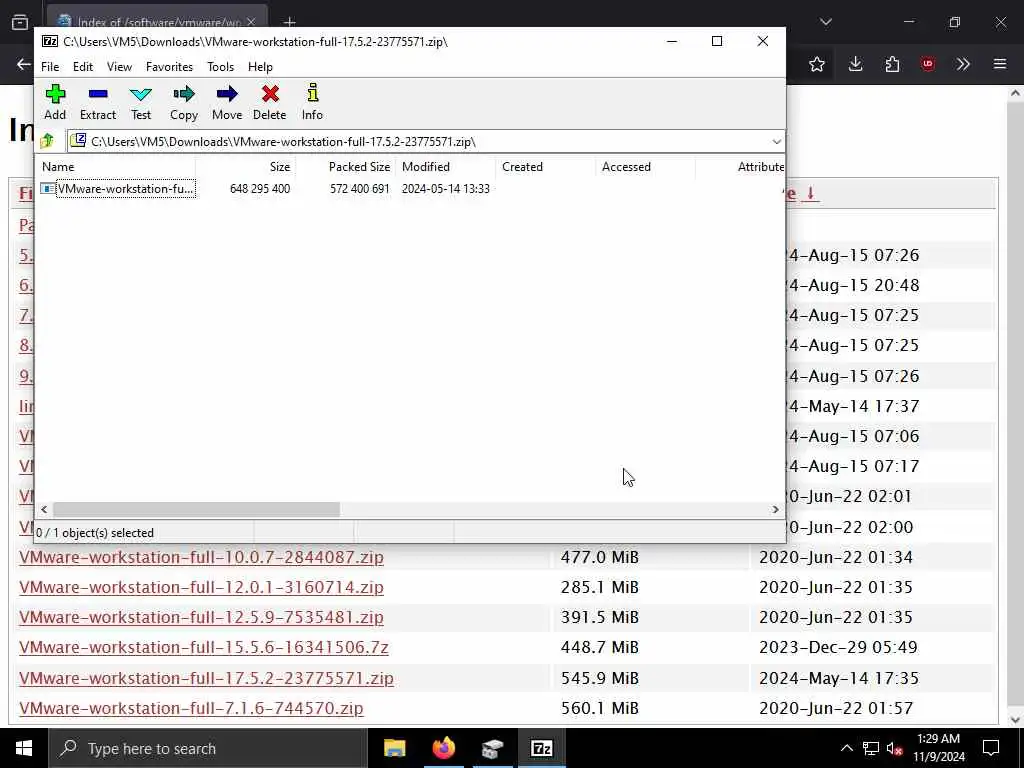This screenshot has height=768, width=1024.
Task: Click the 7-Zip horizontal scrollbar thumb
Action: tap(196, 509)
